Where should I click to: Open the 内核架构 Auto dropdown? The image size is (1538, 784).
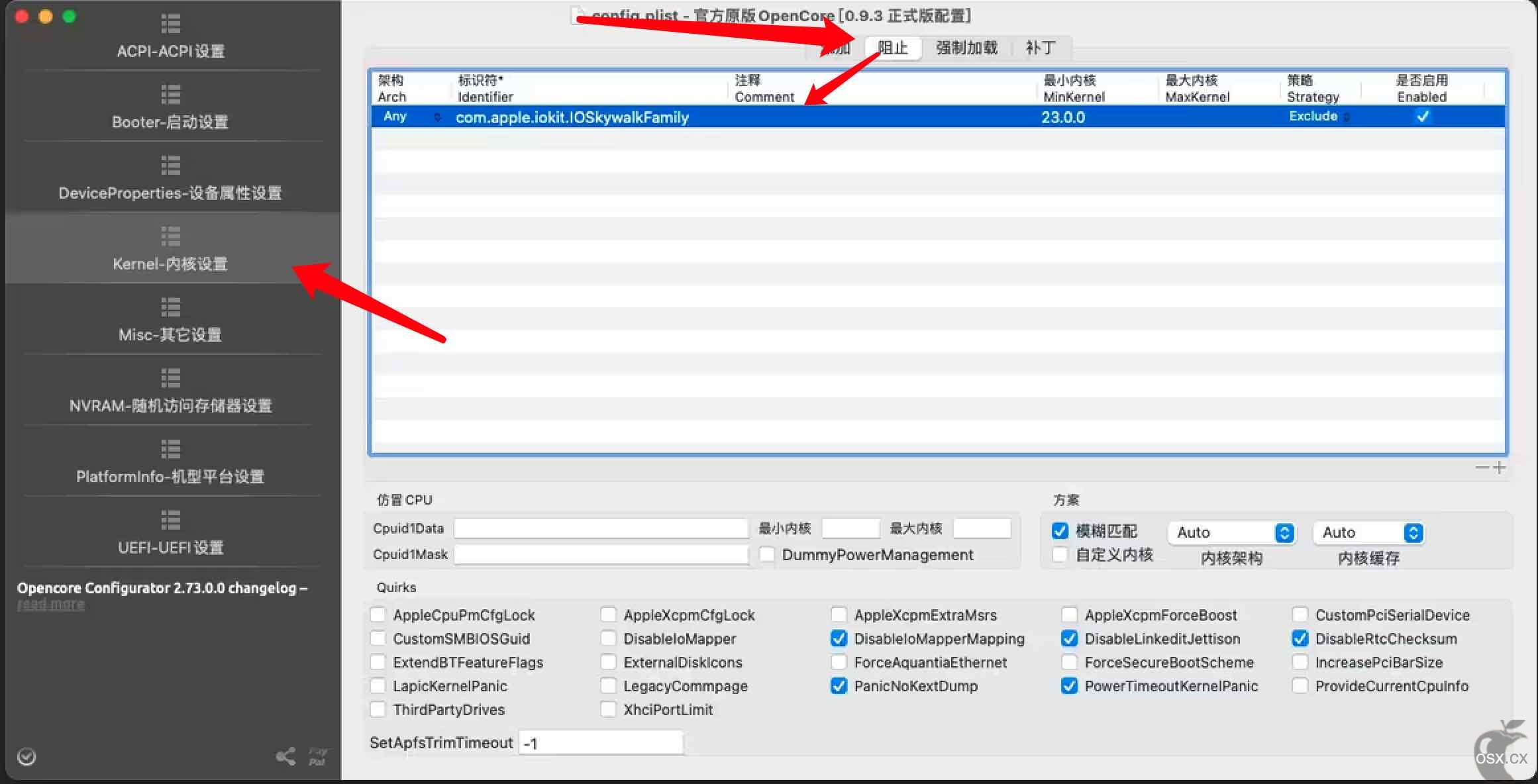tap(1231, 532)
